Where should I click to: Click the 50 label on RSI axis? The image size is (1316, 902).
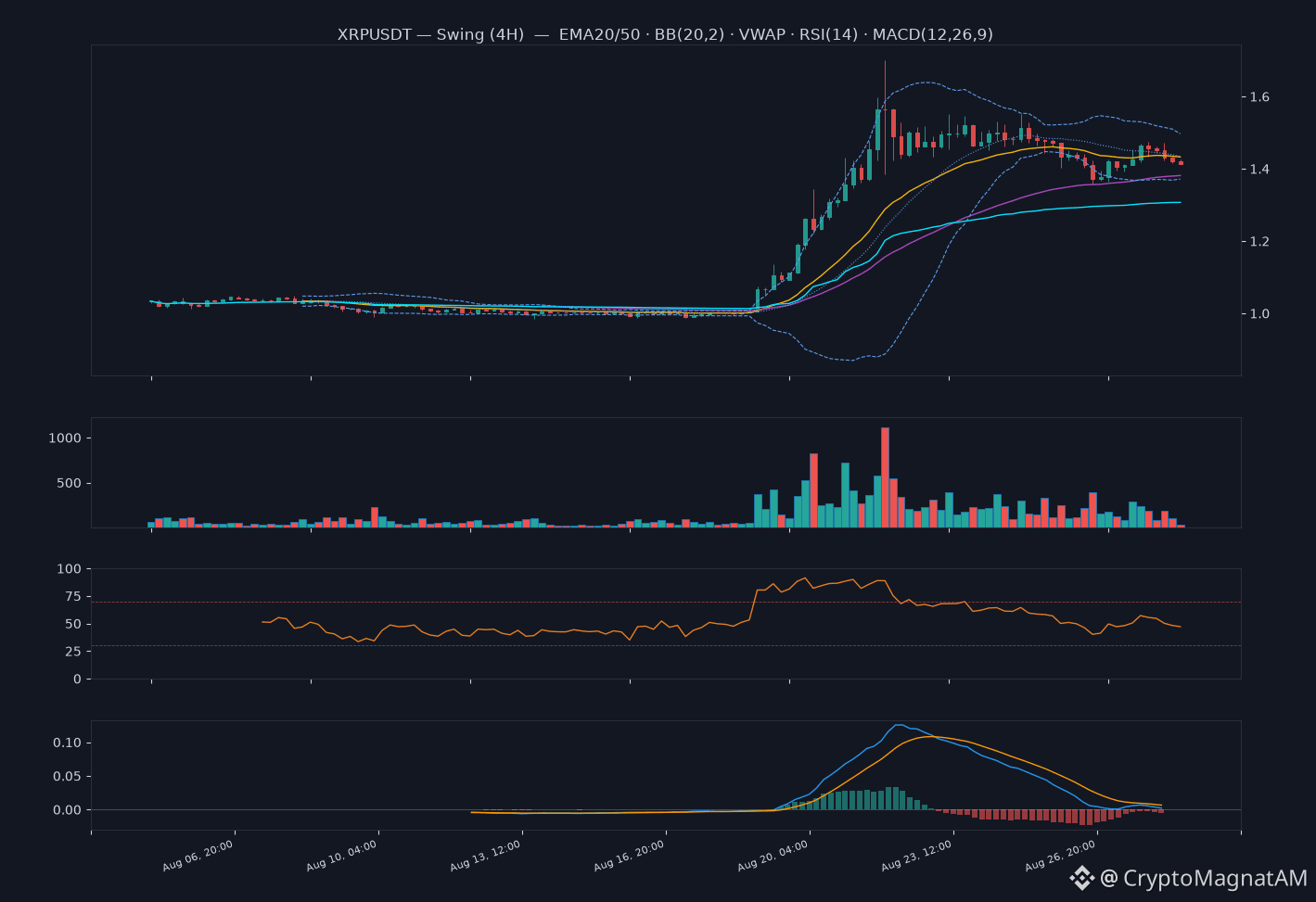point(73,625)
